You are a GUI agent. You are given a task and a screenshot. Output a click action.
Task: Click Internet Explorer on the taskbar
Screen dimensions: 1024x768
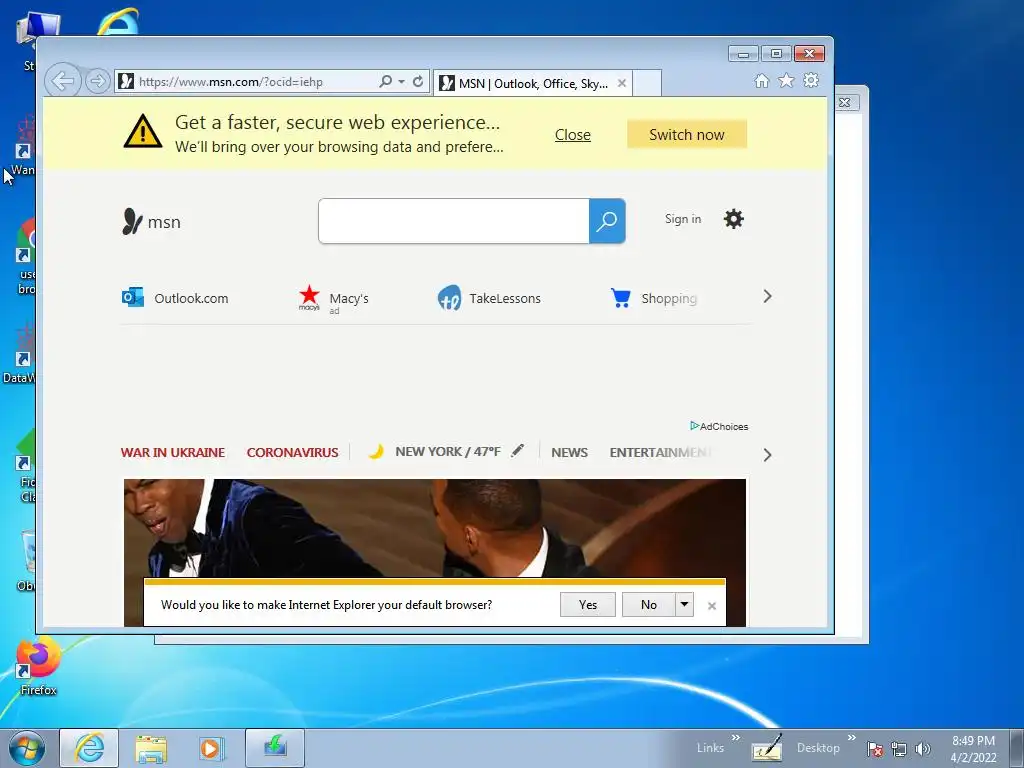89,748
